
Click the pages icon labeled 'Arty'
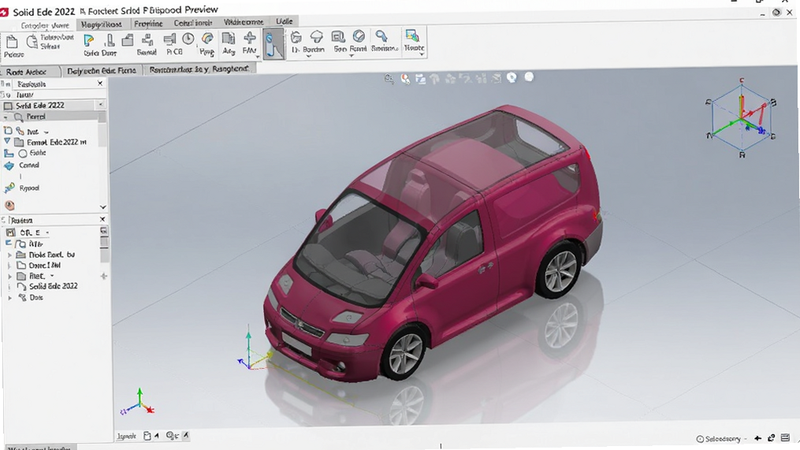click(229, 38)
